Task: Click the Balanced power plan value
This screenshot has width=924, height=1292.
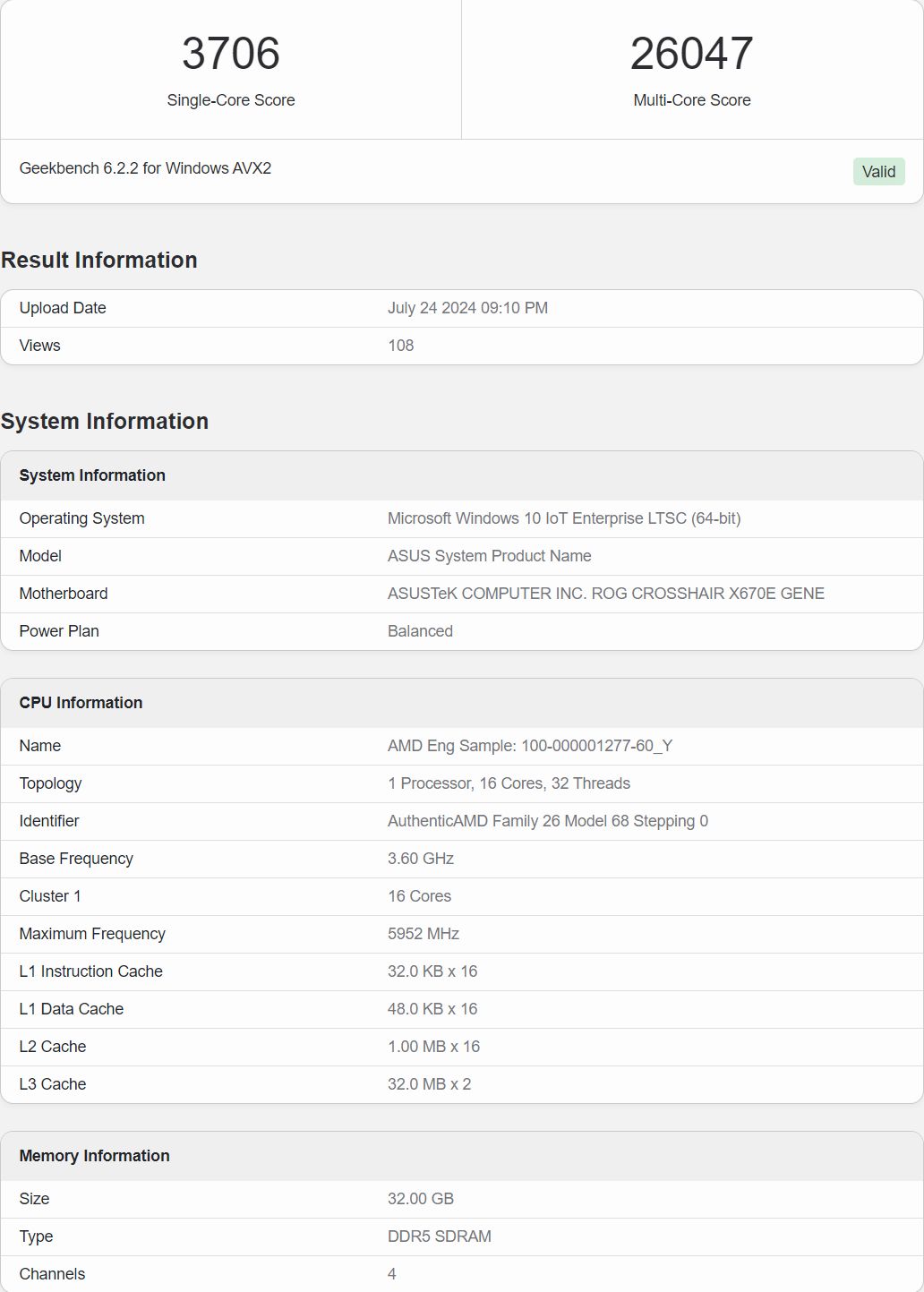Action: point(420,631)
